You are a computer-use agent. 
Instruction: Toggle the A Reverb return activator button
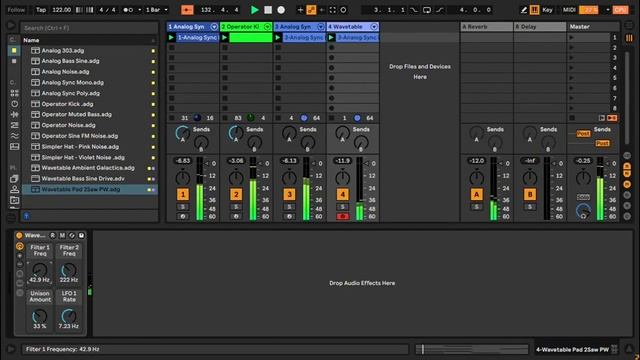tap(476, 194)
